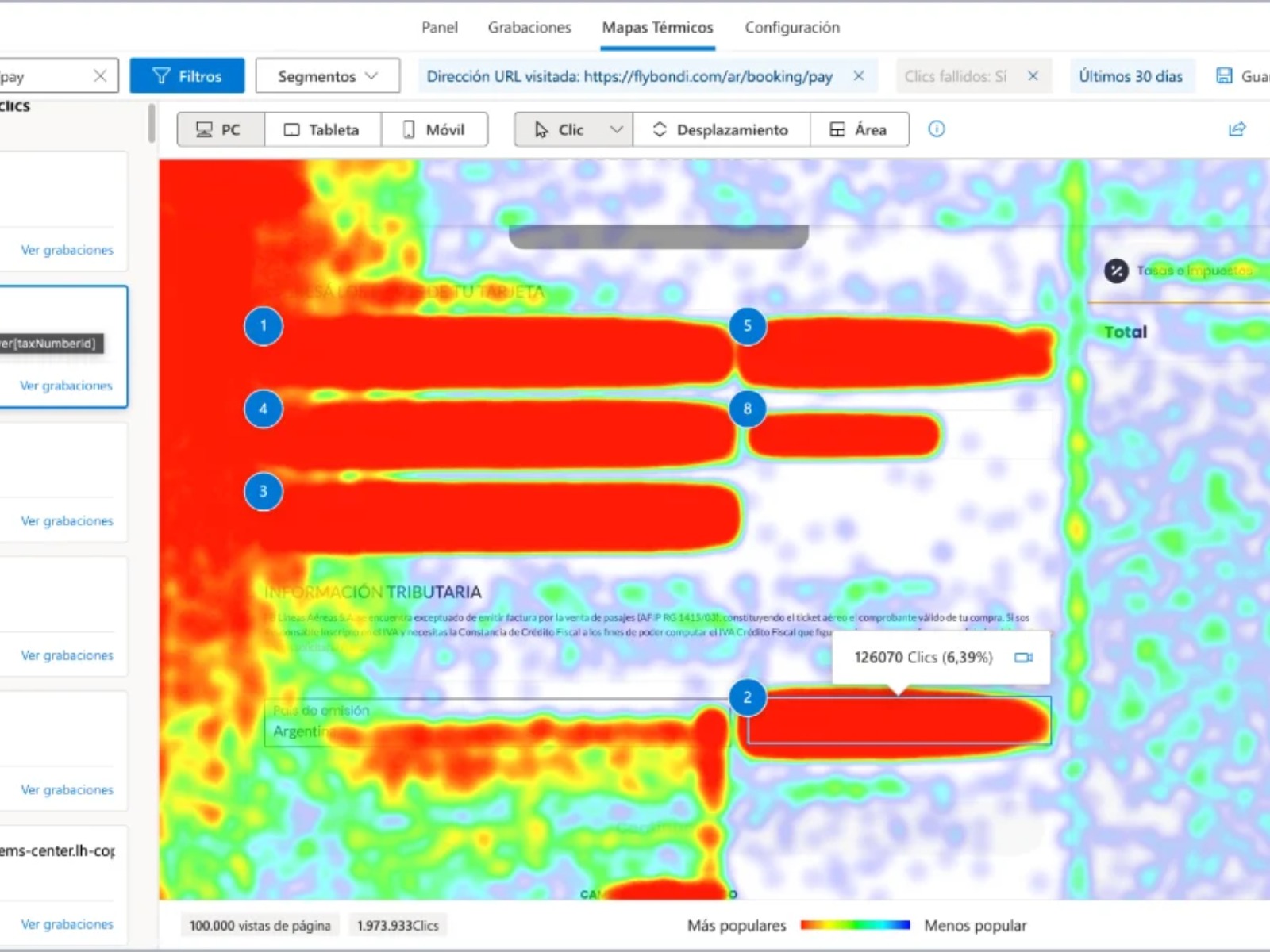Click the heatmap info icon

pos(937,129)
